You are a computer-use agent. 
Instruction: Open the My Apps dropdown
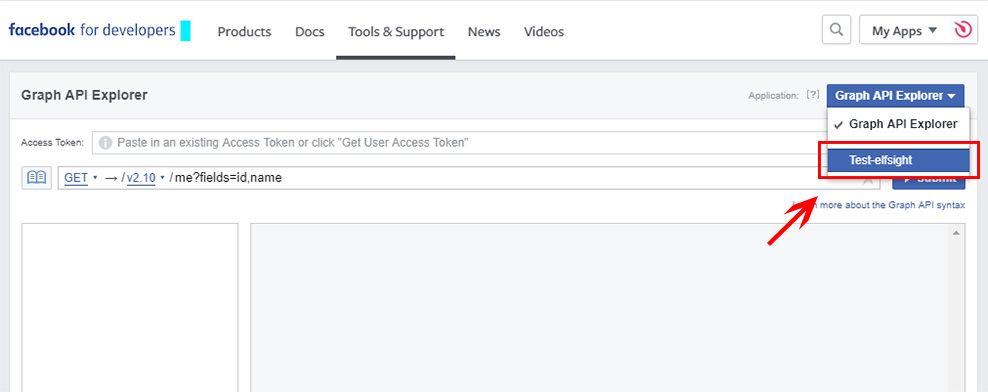click(x=905, y=30)
